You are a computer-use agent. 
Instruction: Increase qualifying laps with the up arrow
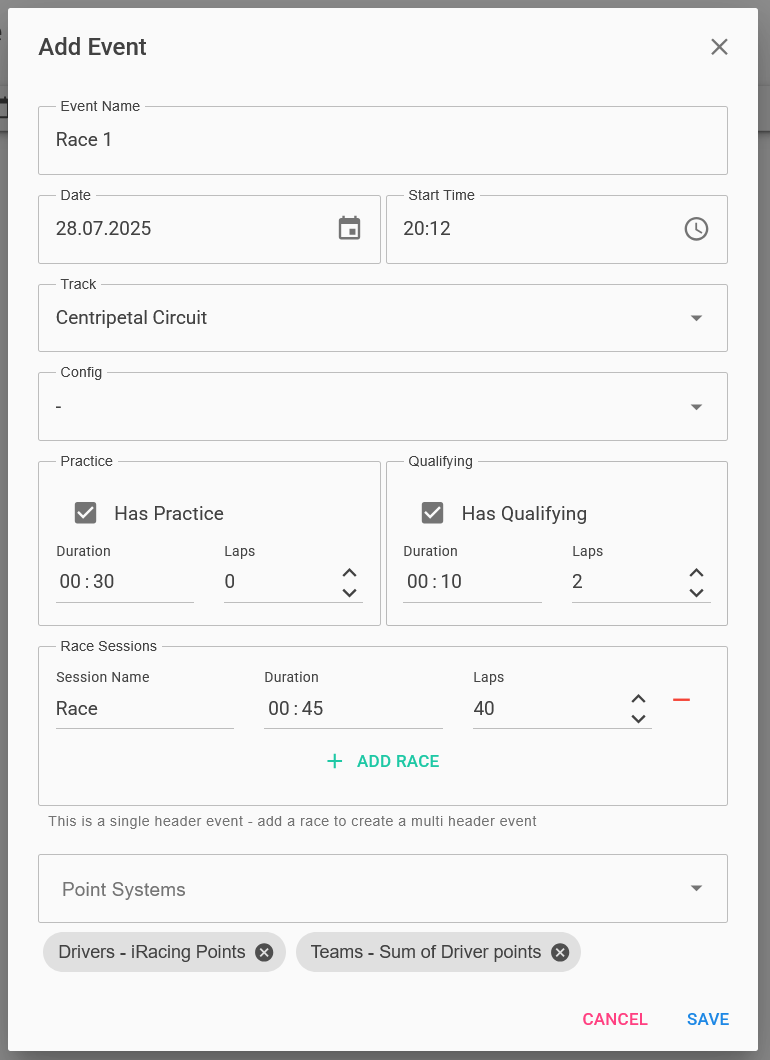(x=696, y=573)
